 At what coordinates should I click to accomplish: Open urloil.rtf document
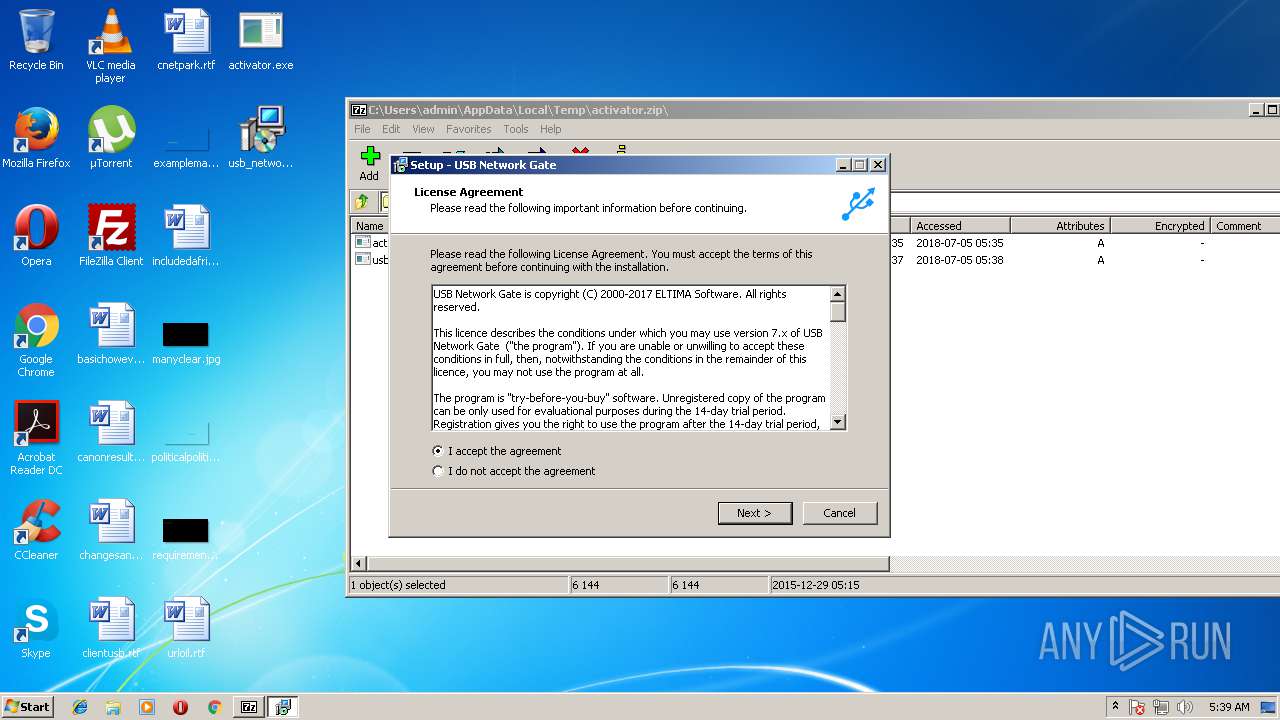click(x=186, y=628)
